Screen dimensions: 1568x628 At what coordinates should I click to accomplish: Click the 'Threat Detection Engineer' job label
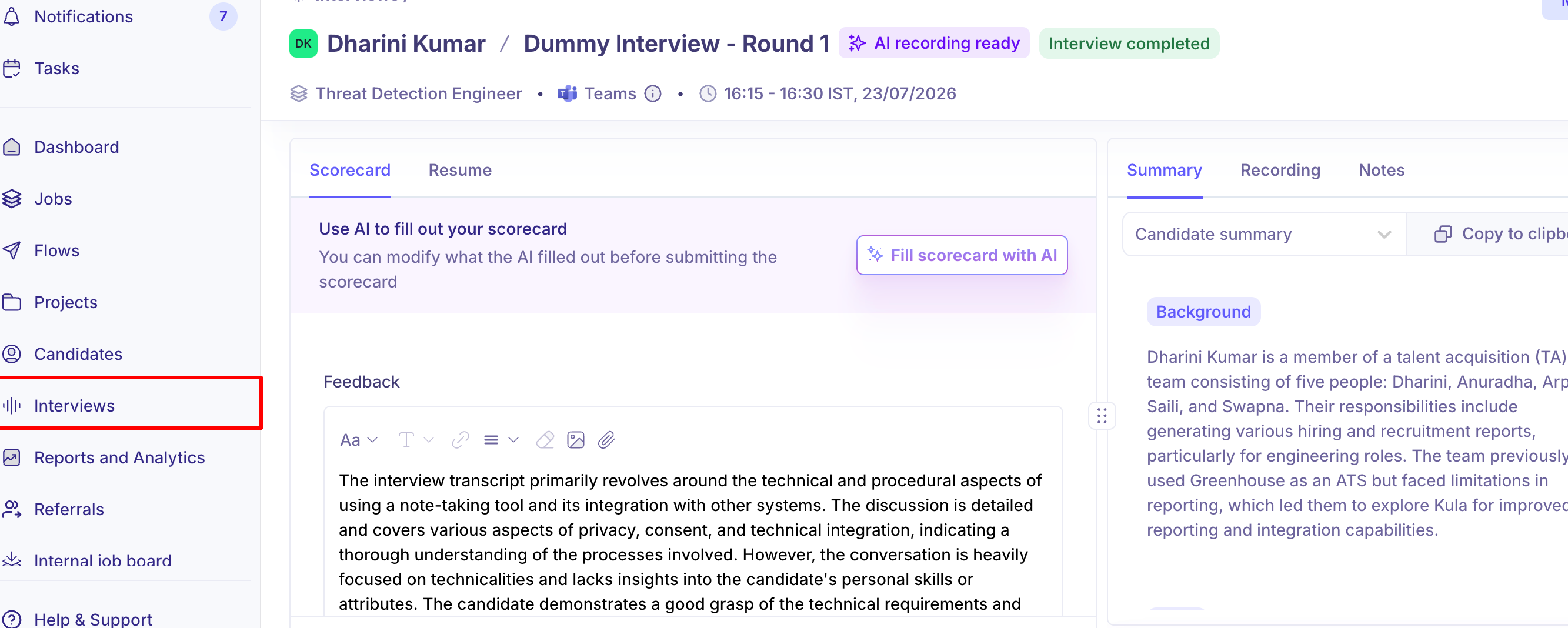pyautogui.click(x=418, y=93)
